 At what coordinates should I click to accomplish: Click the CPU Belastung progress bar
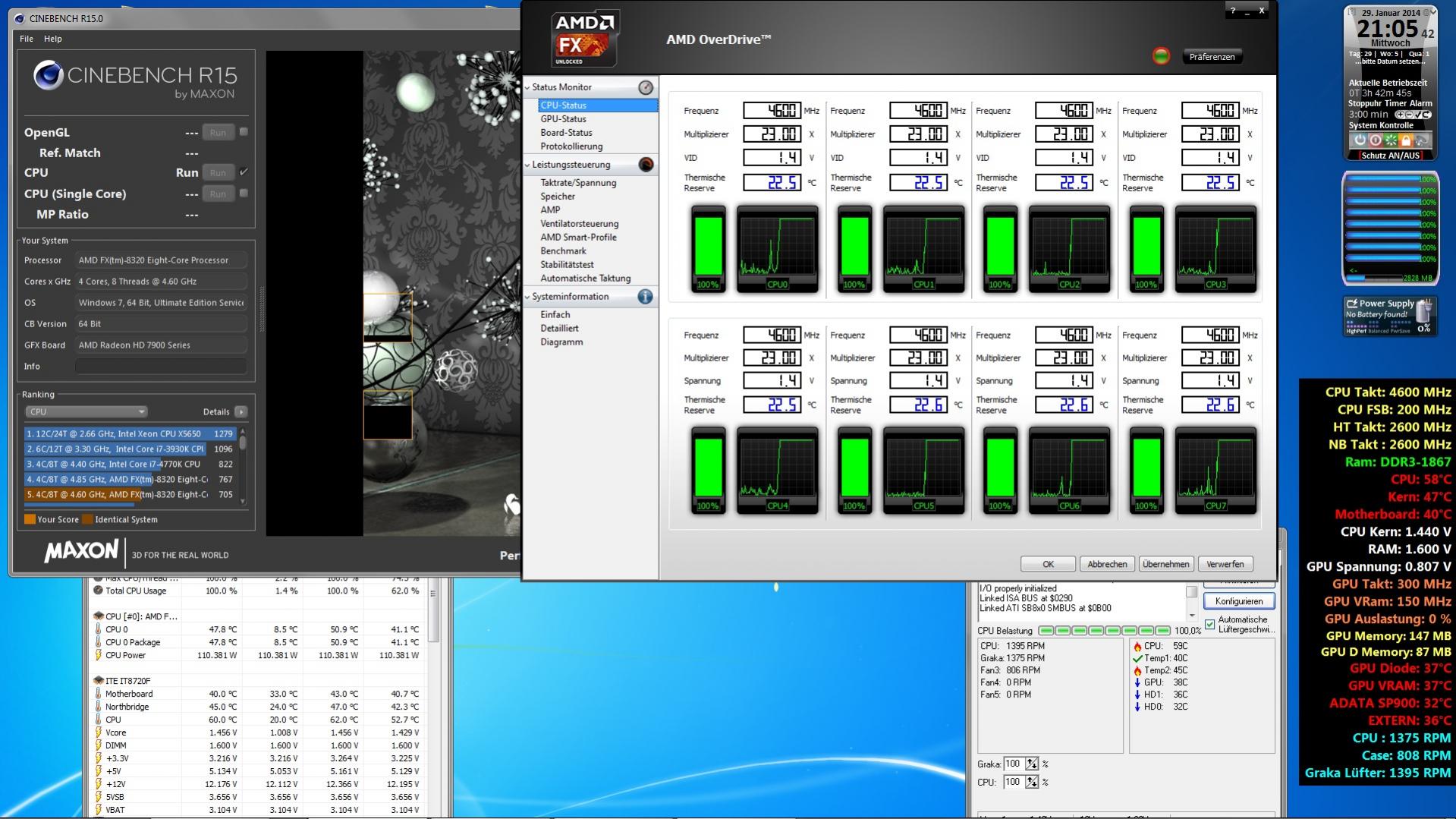click(x=1104, y=631)
